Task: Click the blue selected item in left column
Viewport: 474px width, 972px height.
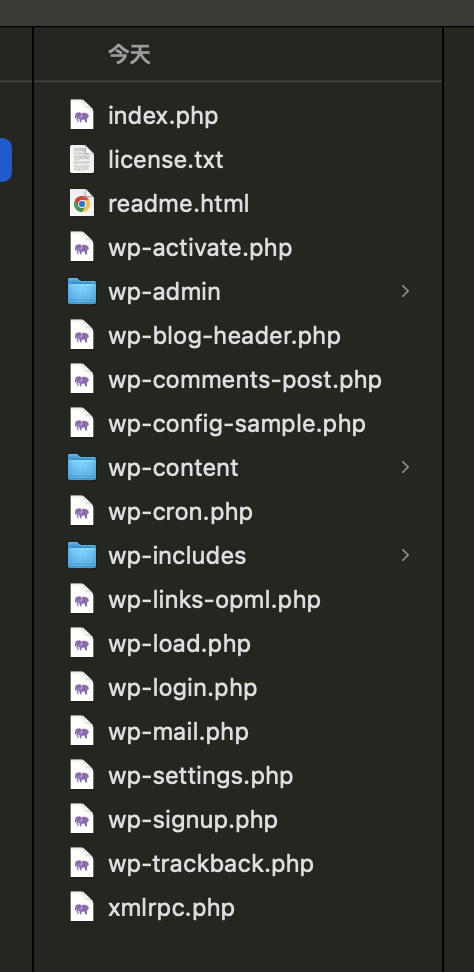Action: point(6,159)
